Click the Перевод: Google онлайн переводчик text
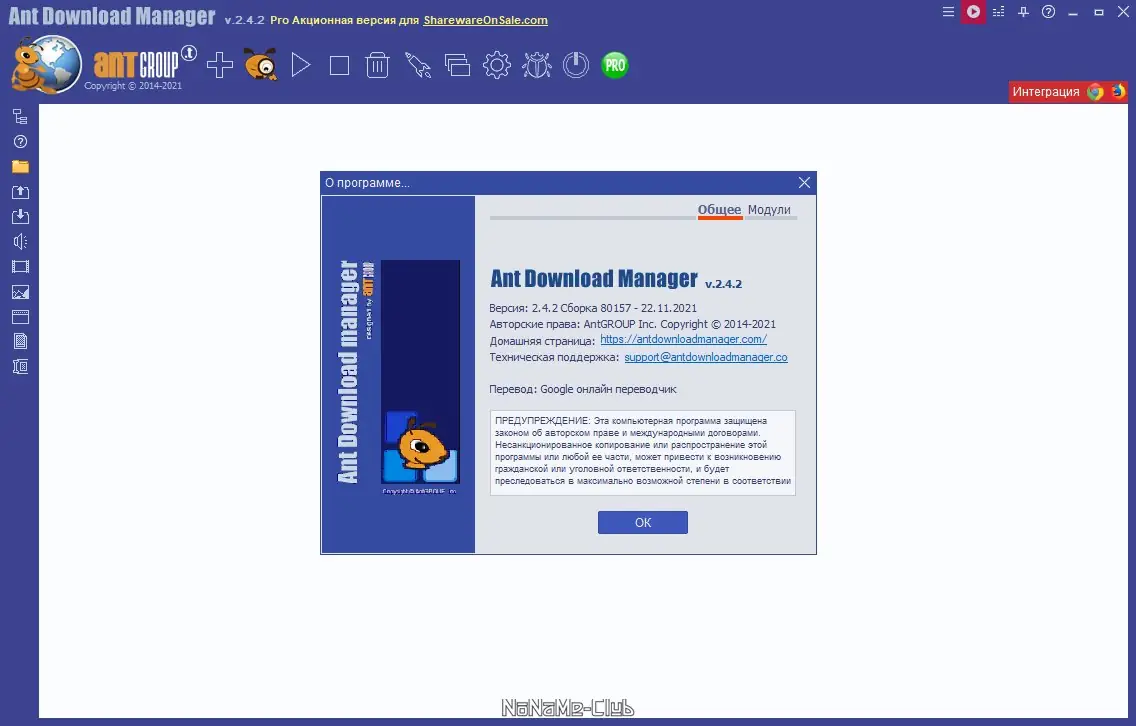The image size is (1136, 726). (582, 389)
